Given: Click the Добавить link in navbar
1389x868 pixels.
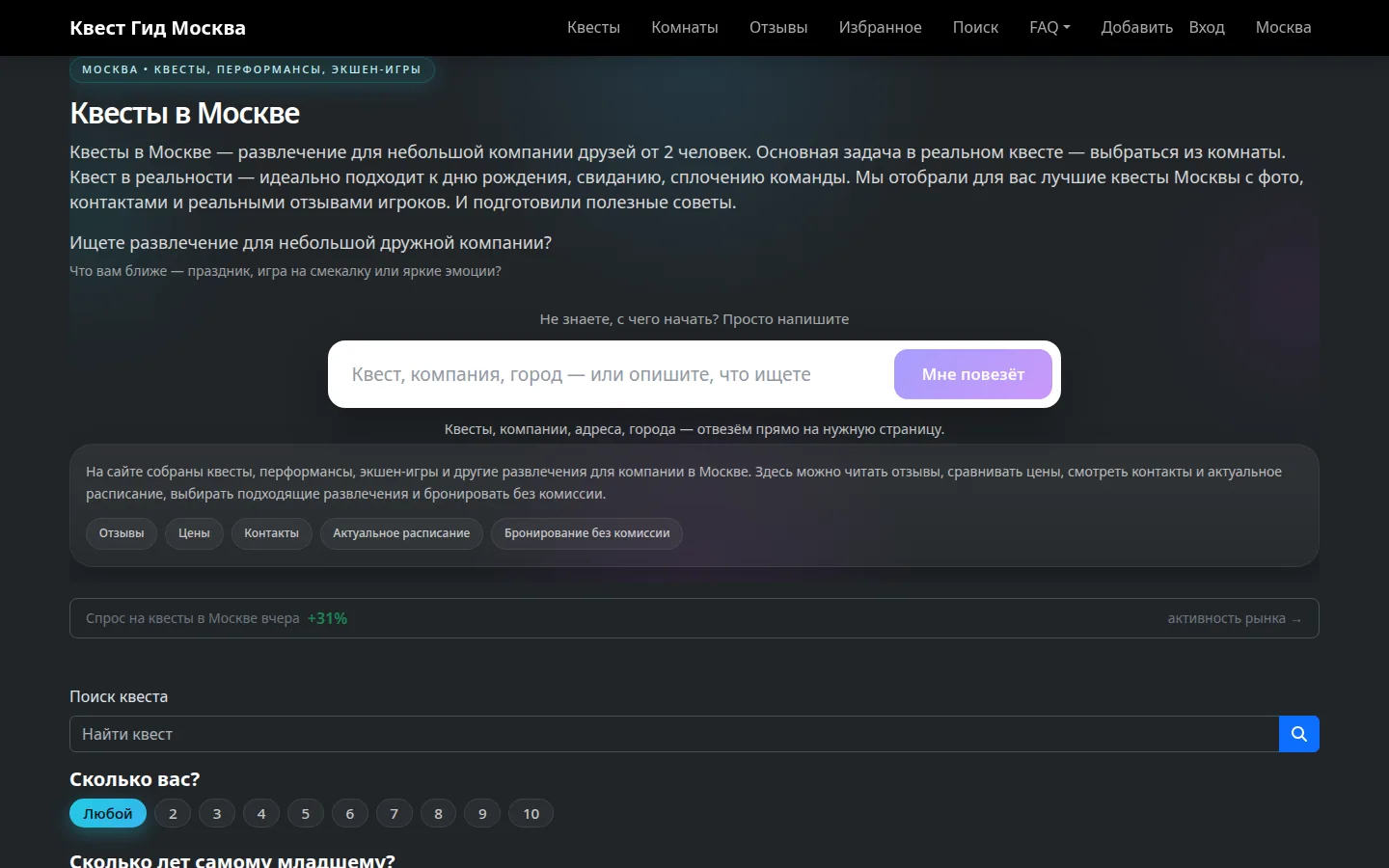Looking at the screenshot, I should coord(1137,27).
